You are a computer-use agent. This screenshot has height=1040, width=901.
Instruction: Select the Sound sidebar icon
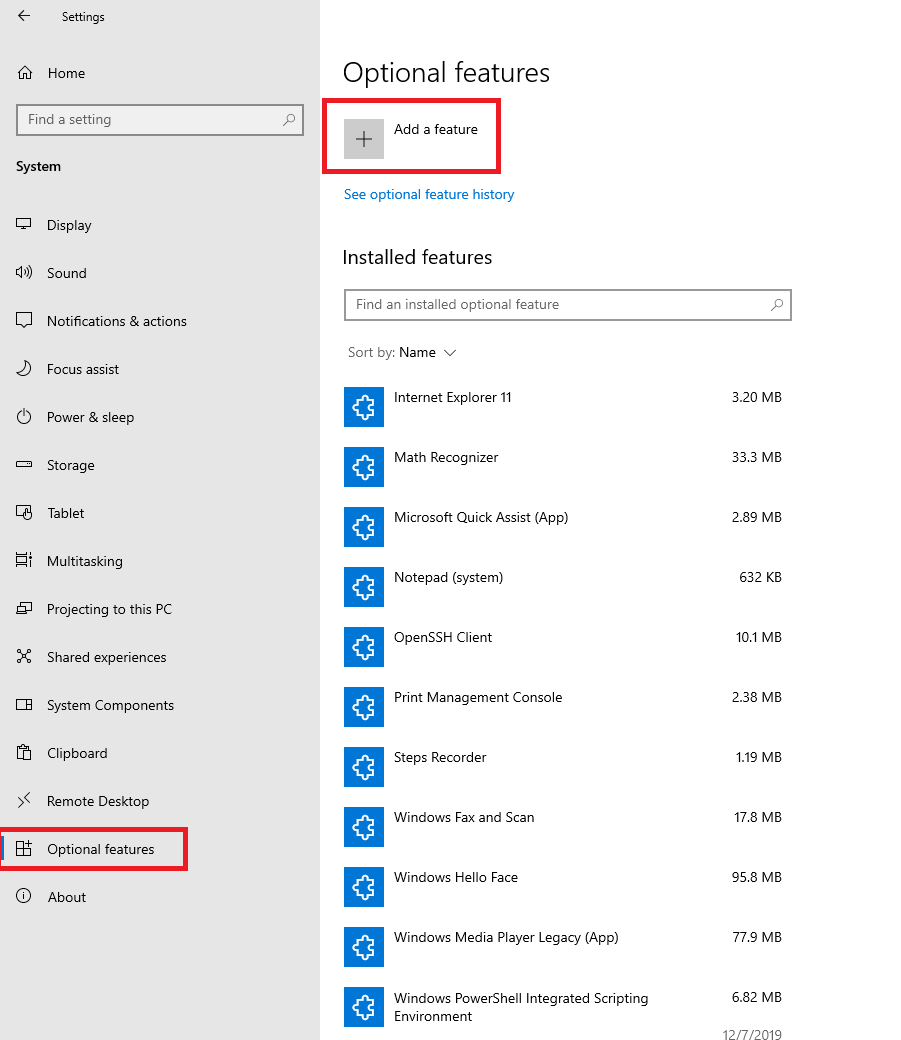23,273
